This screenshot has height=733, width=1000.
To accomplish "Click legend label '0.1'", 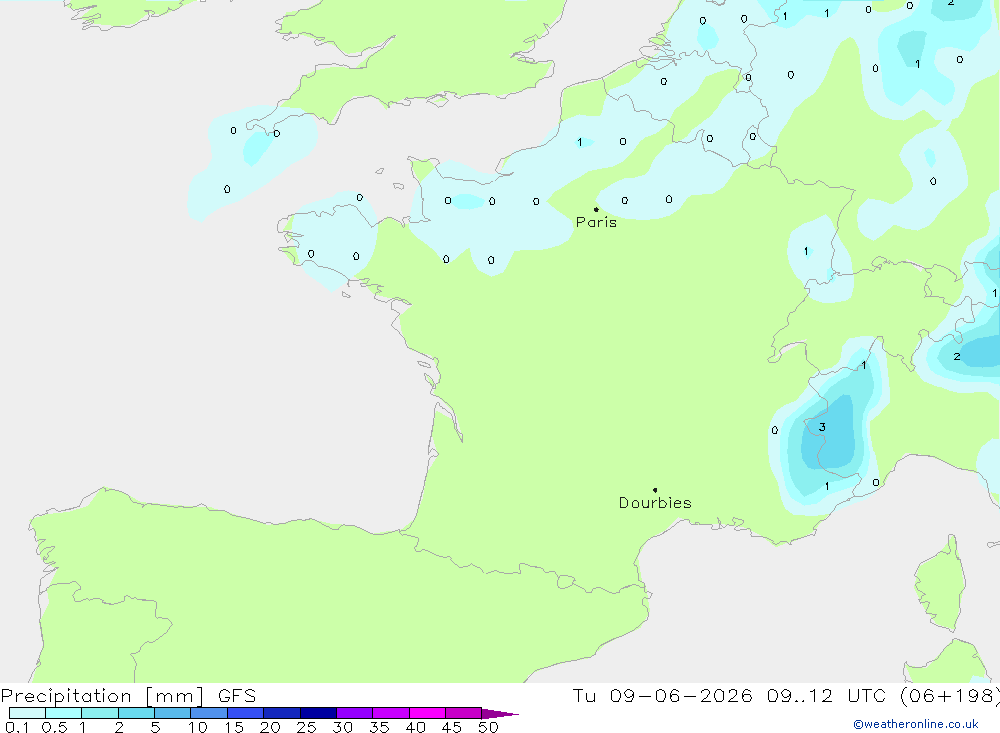I will (17, 727).
